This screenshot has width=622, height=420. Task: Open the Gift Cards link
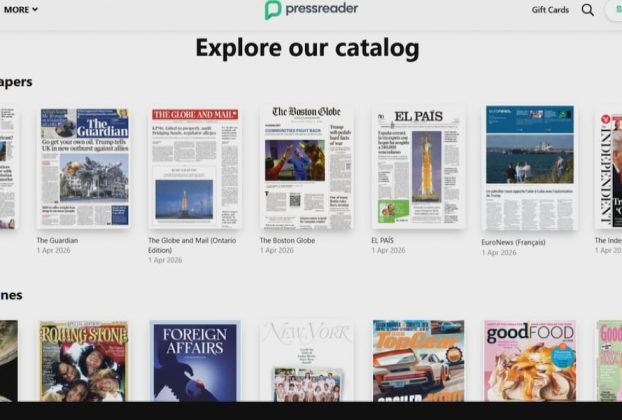tap(550, 10)
